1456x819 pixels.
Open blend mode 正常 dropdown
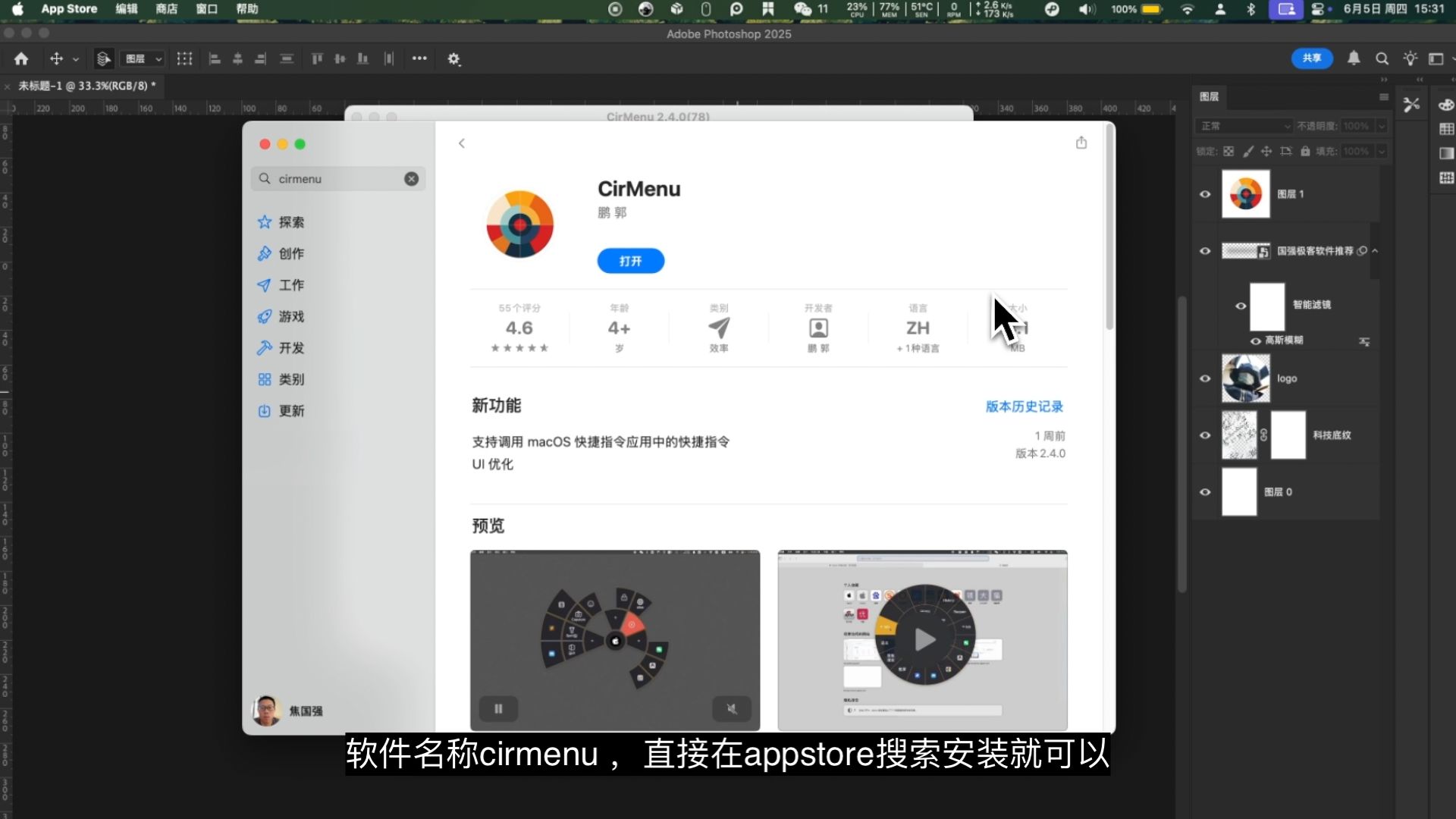1244,126
